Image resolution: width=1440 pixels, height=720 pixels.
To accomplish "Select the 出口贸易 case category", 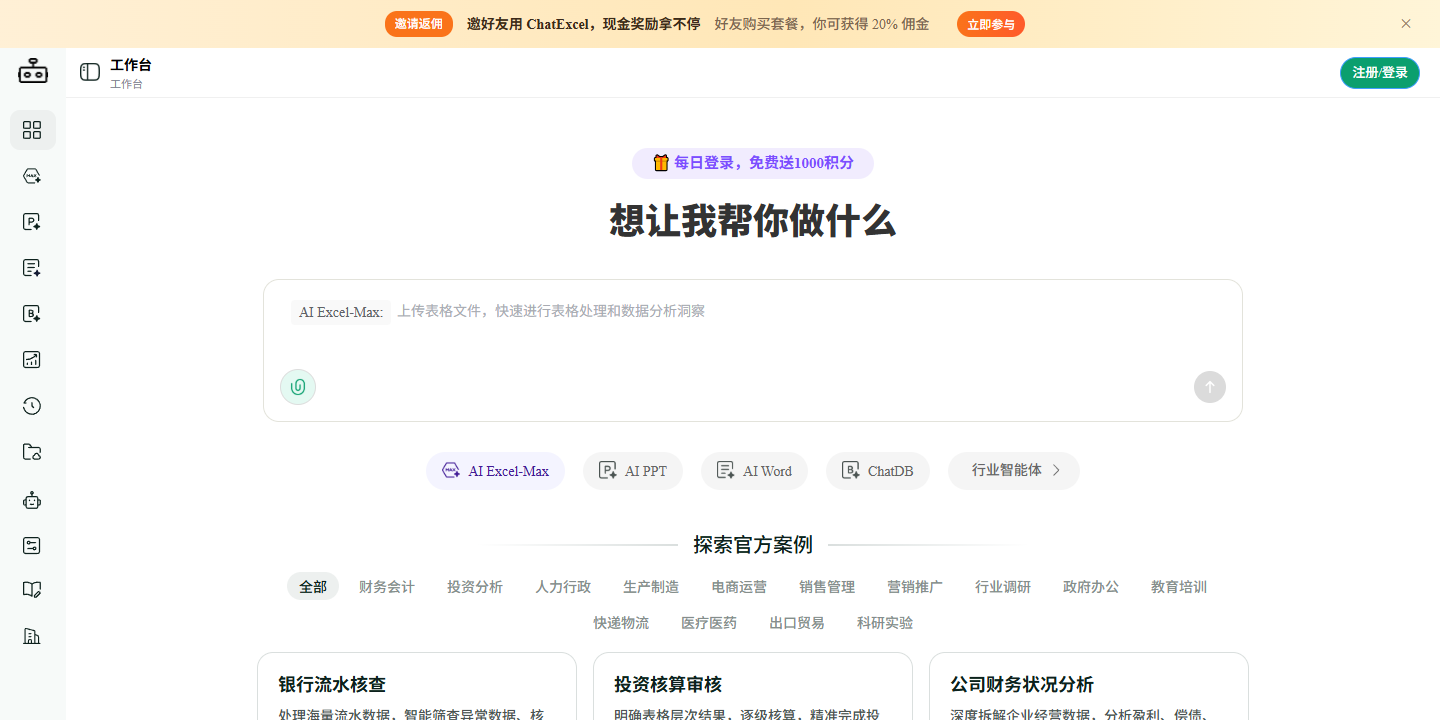I will 797,623.
